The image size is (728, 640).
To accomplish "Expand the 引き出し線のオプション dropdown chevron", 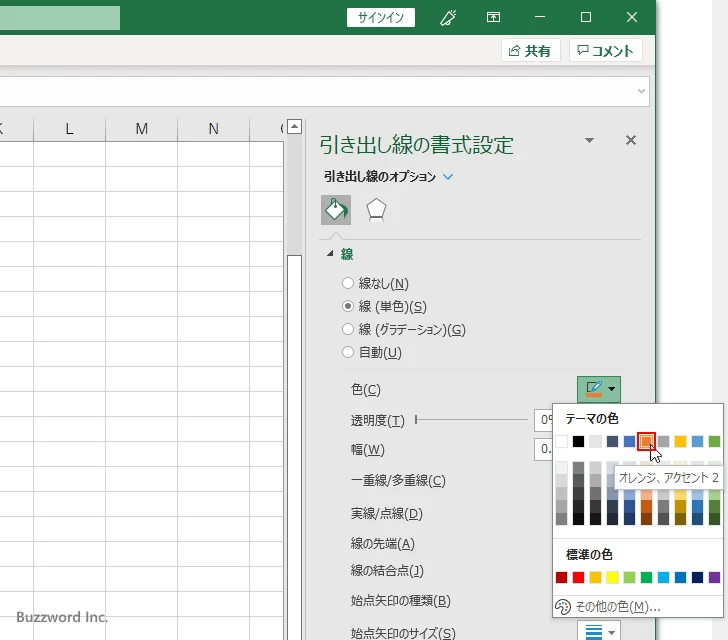I will click(448, 176).
